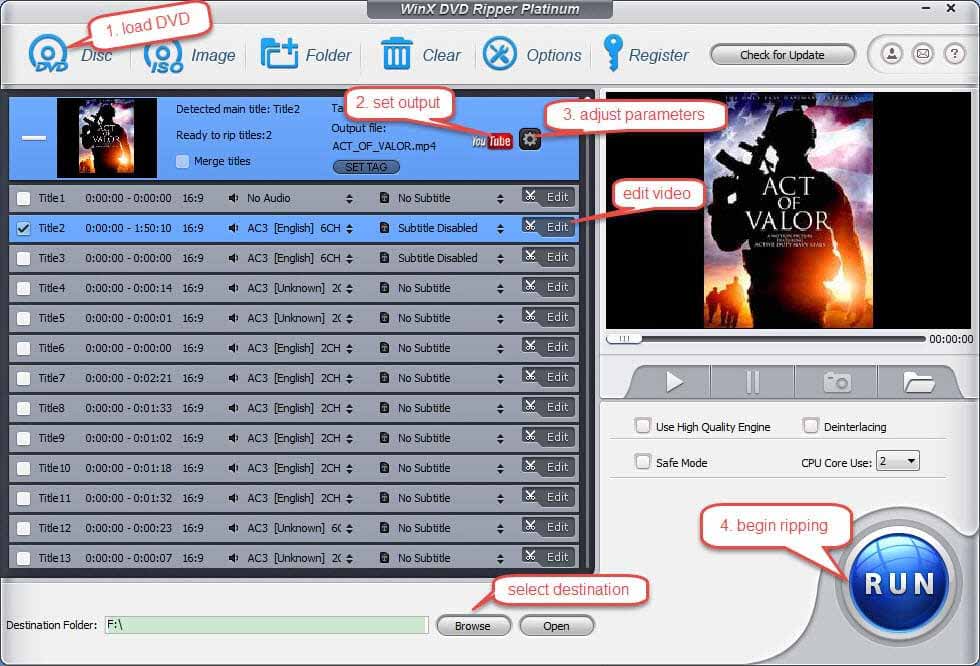The width and height of the screenshot is (980, 666).
Task: Enable Use High Quality Engine
Action: click(643, 427)
